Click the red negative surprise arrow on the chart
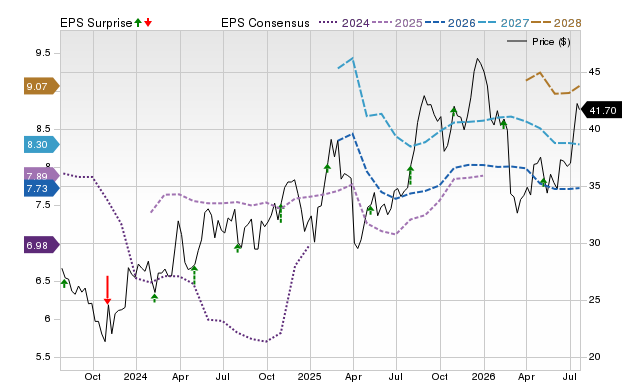 pos(107,290)
